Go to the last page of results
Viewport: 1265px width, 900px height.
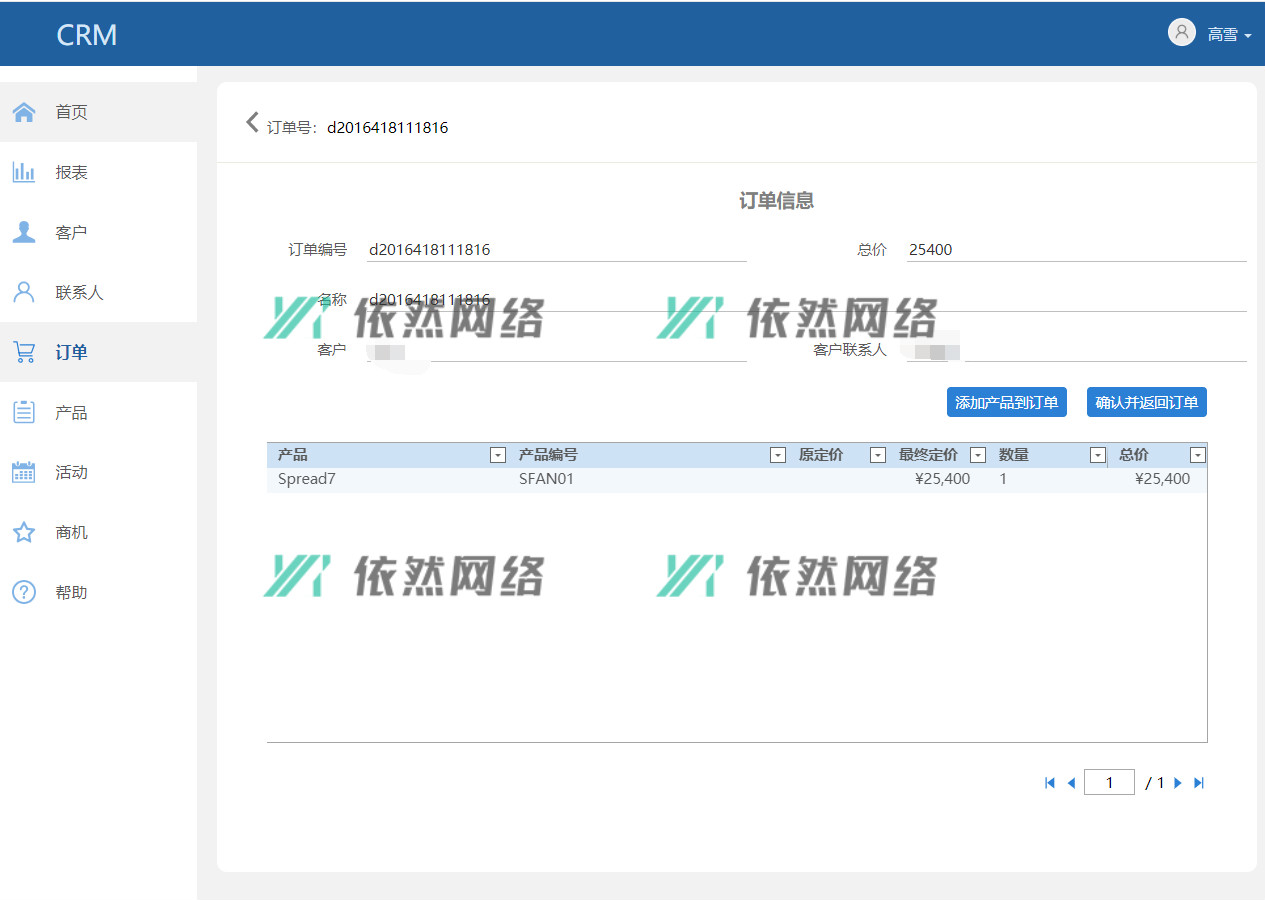click(x=1199, y=783)
